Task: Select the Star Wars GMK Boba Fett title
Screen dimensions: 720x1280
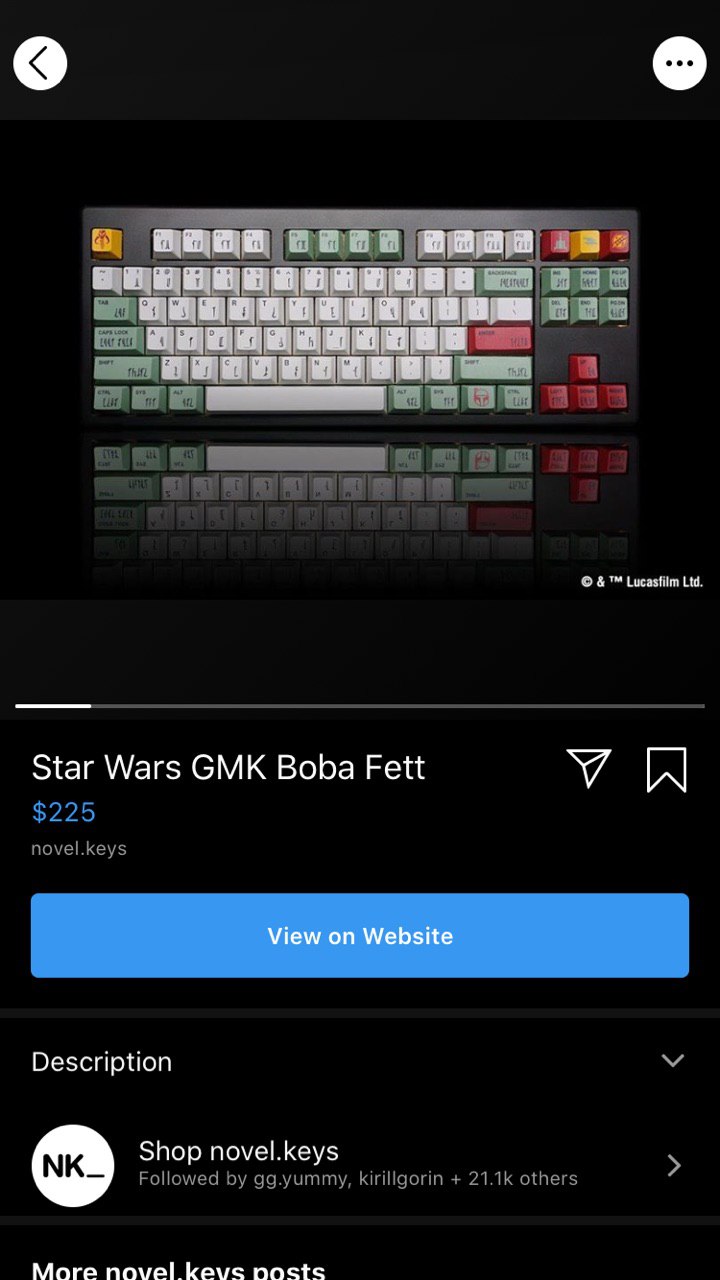Action: click(228, 767)
